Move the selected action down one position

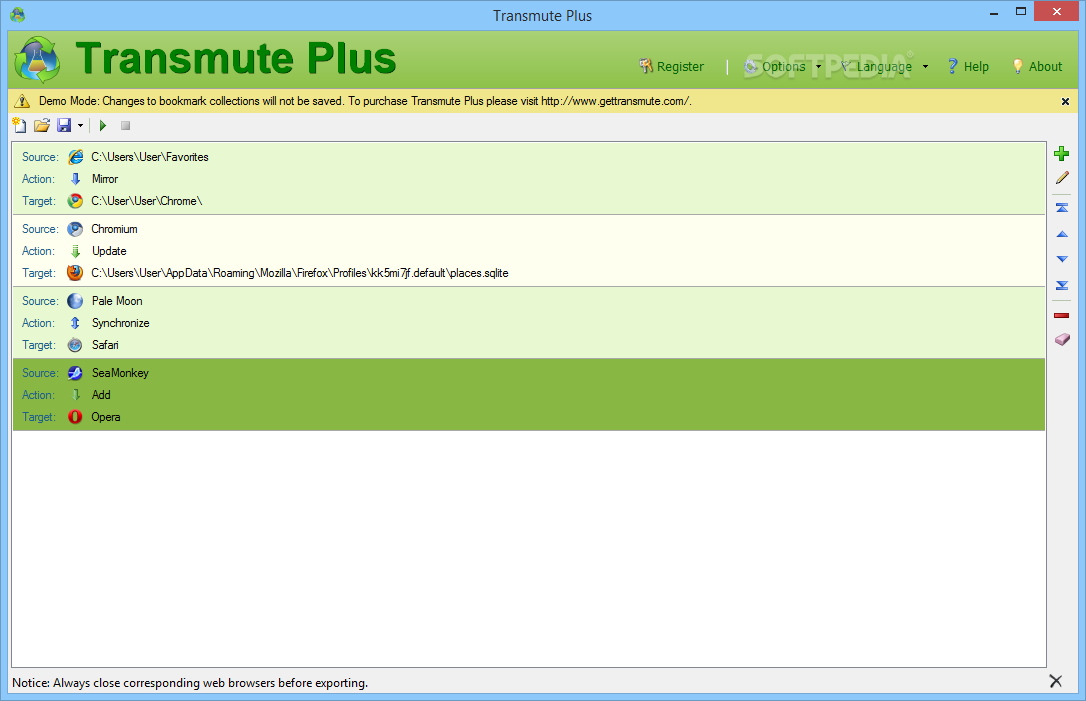1062,259
